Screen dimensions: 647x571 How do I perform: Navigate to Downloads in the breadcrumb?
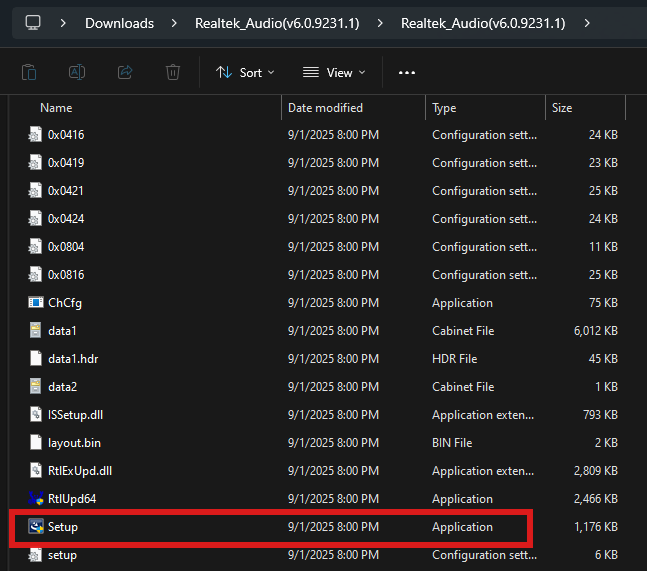tap(119, 23)
